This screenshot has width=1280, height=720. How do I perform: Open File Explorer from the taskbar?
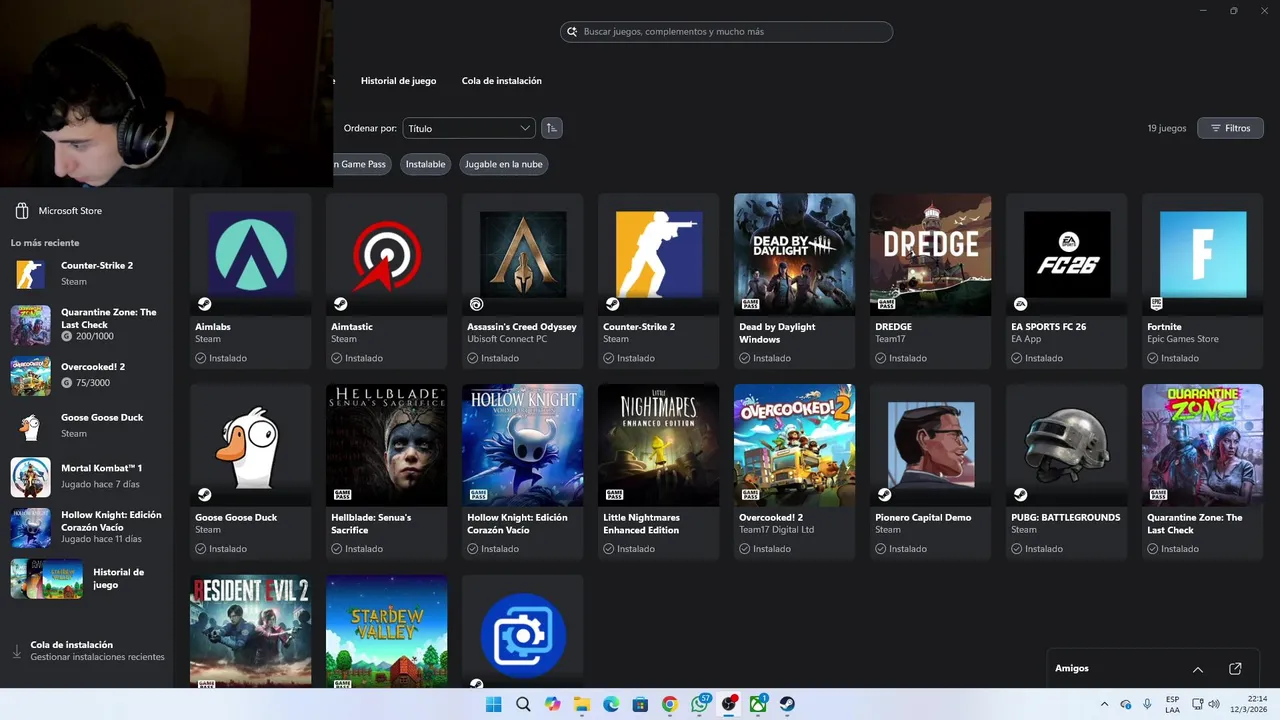582,705
